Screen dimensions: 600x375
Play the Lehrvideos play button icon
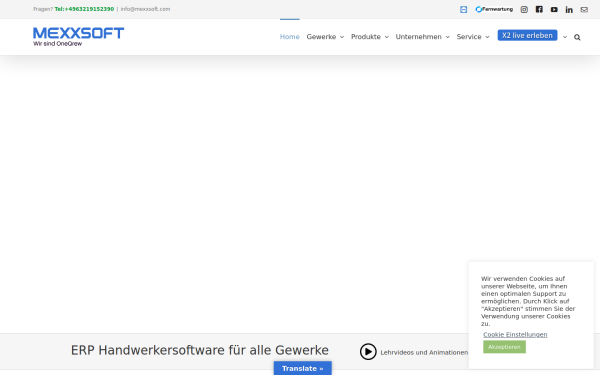pos(368,352)
